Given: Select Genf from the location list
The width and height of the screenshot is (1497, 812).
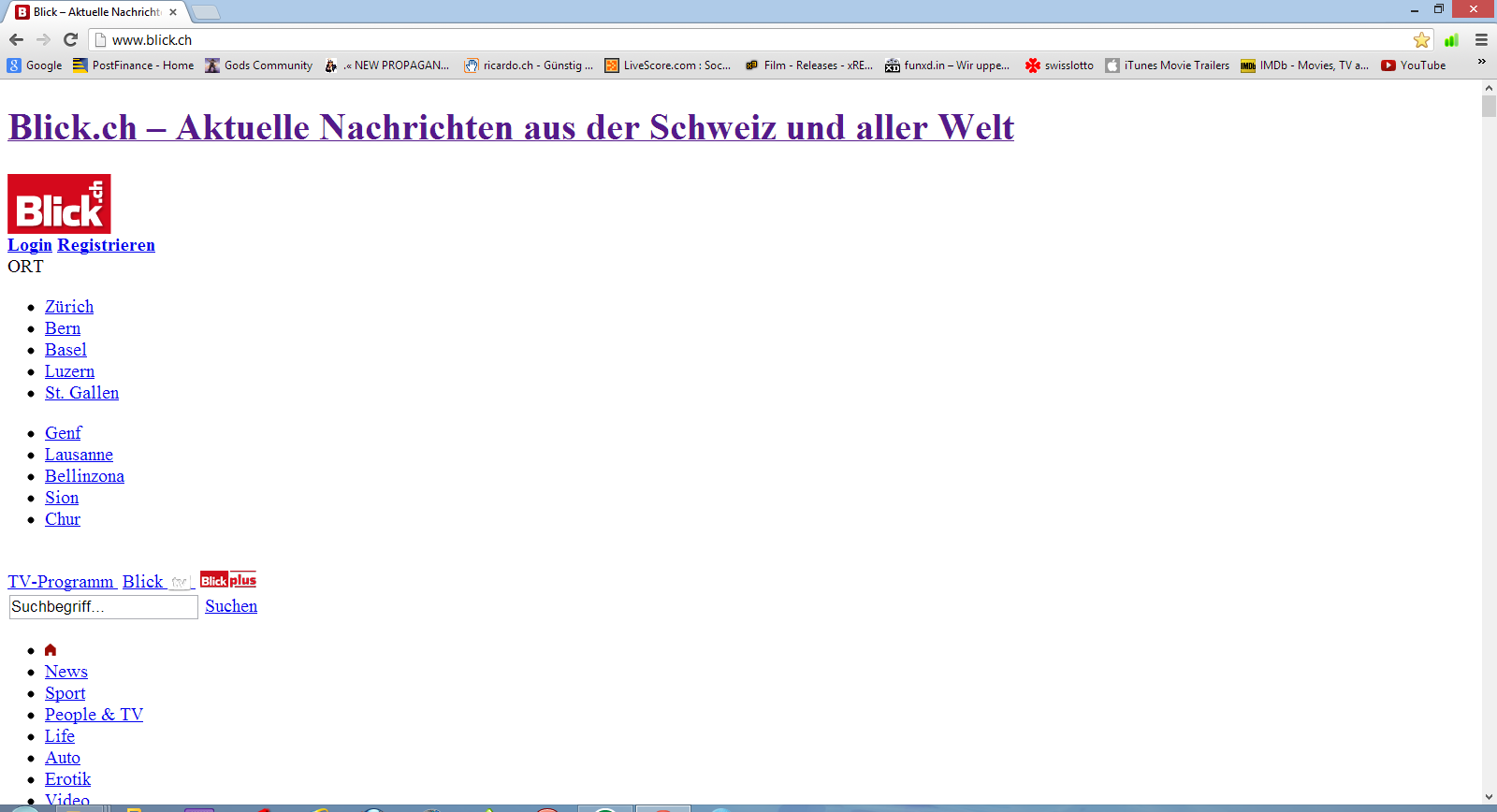Looking at the screenshot, I should point(63,433).
